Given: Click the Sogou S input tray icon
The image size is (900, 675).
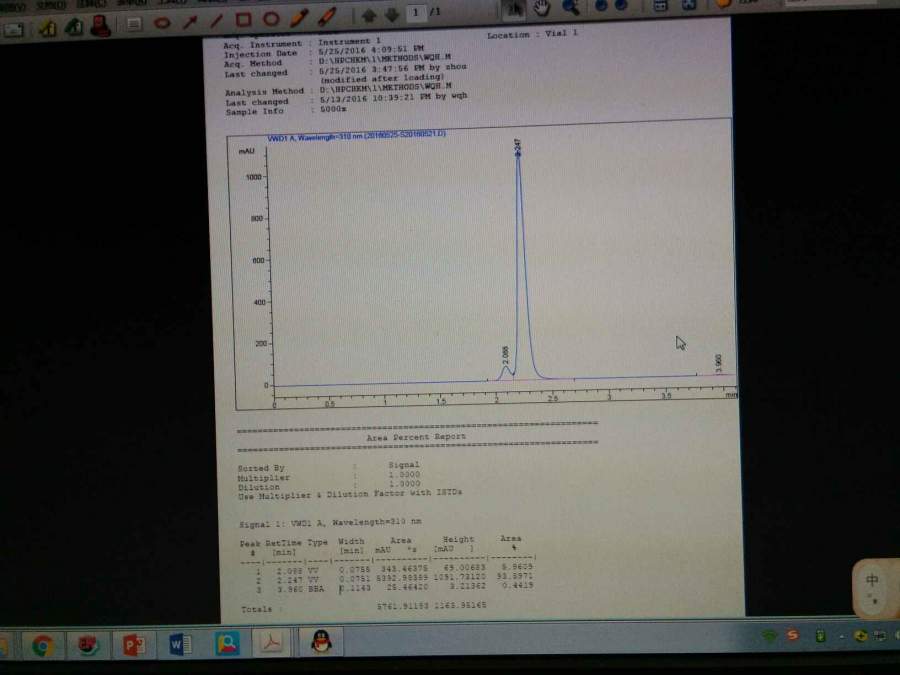Looking at the screenshot, I should pyautogui.click(x=793, y=635).
